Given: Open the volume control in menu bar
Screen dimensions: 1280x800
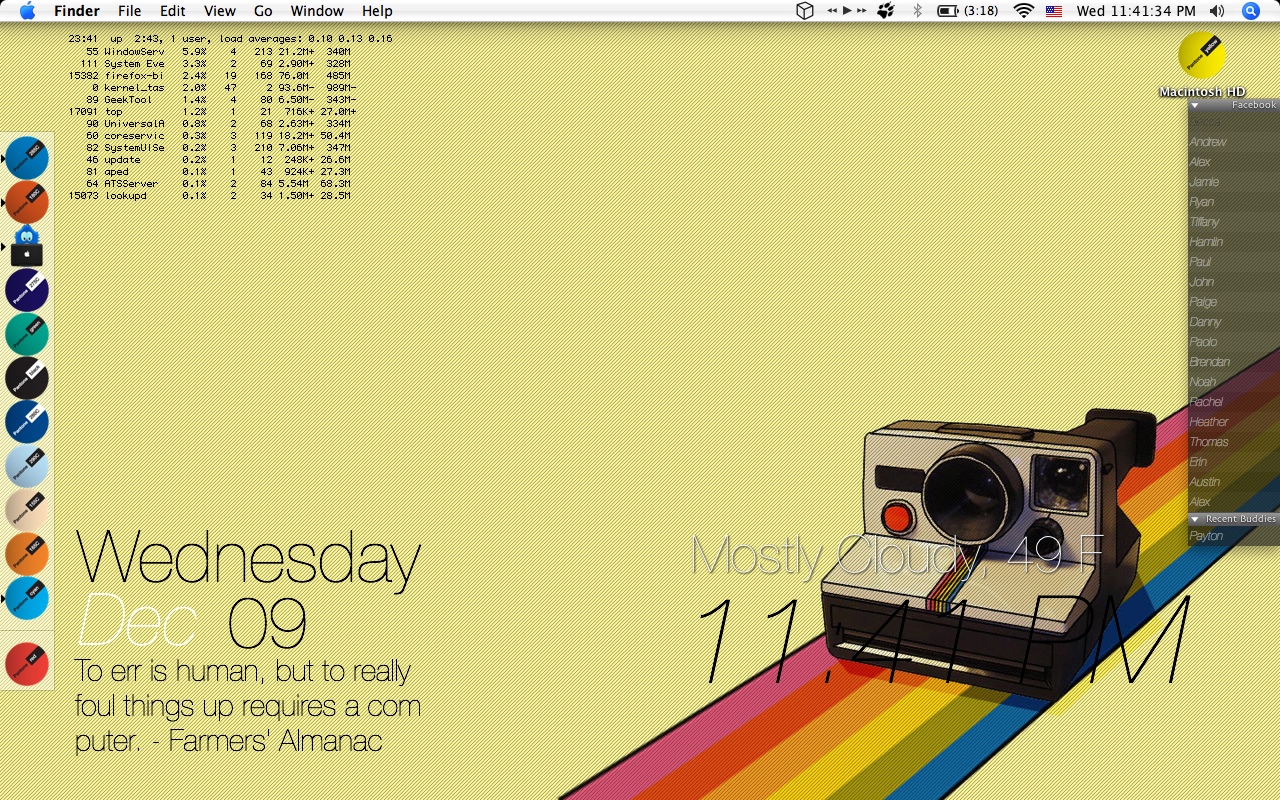Looking at the screenshot, I should [1217, 11].
